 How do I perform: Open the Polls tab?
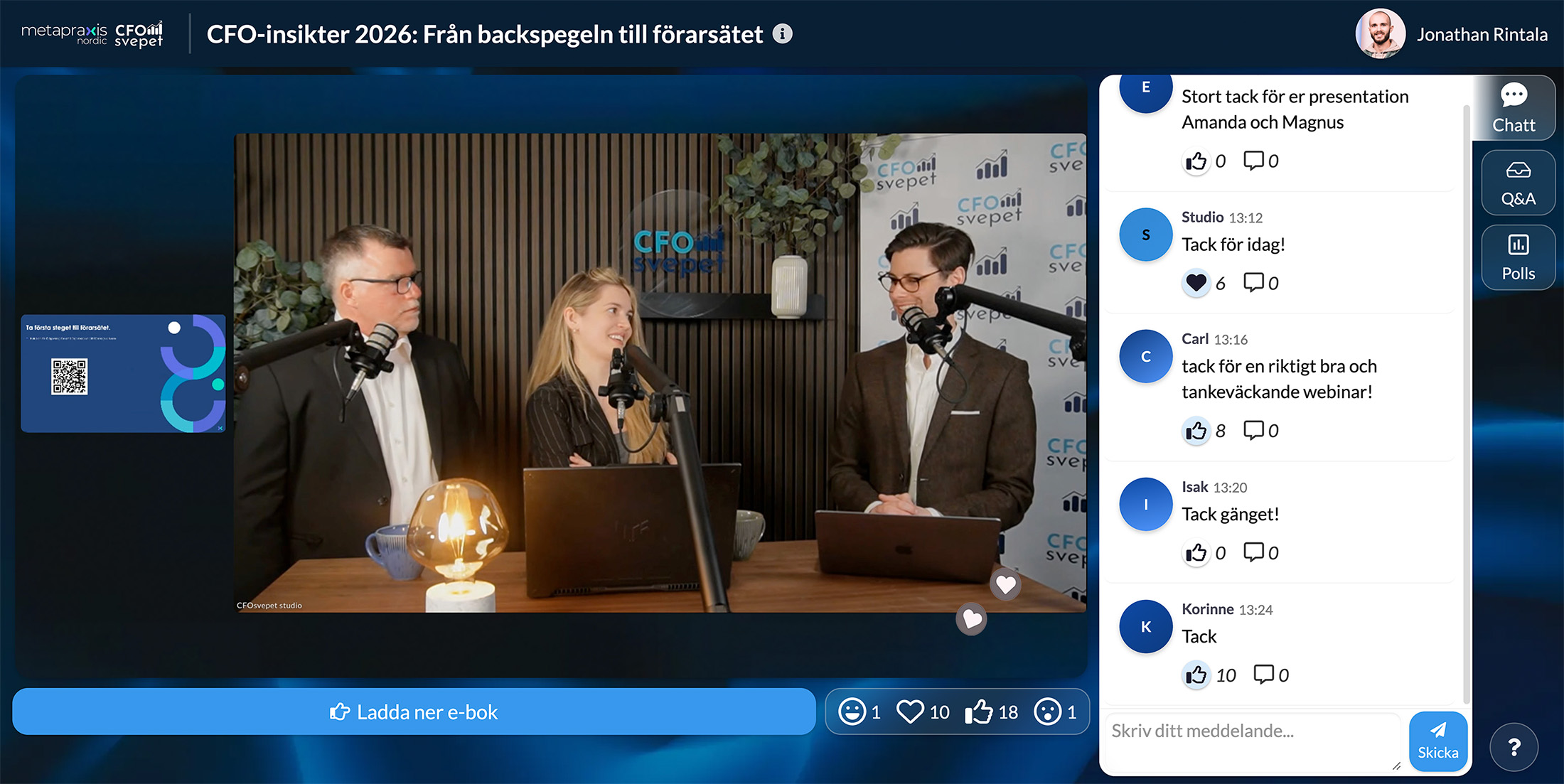click(1518, 257)
